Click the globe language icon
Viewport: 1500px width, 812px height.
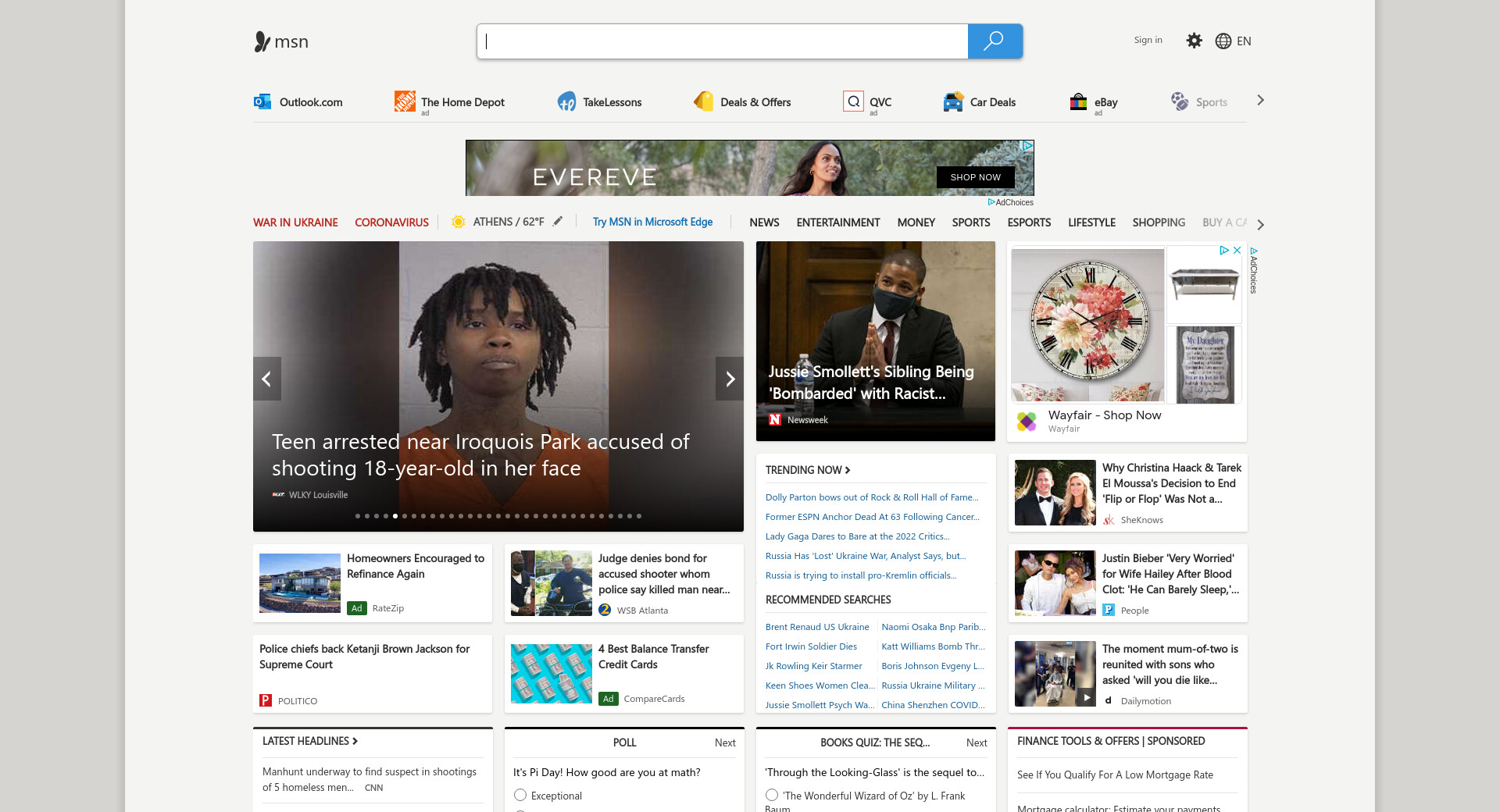point(1223,41)
